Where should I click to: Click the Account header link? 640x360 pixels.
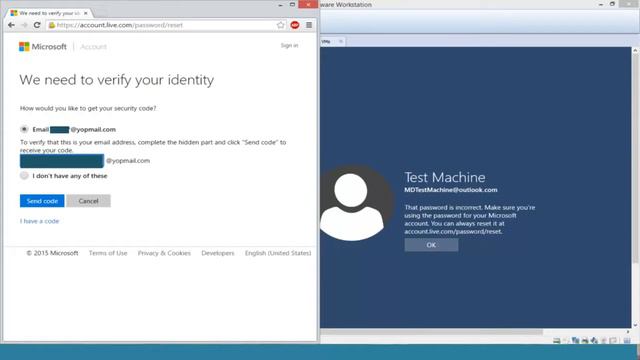pyautogui.click(x=93, y=47)
